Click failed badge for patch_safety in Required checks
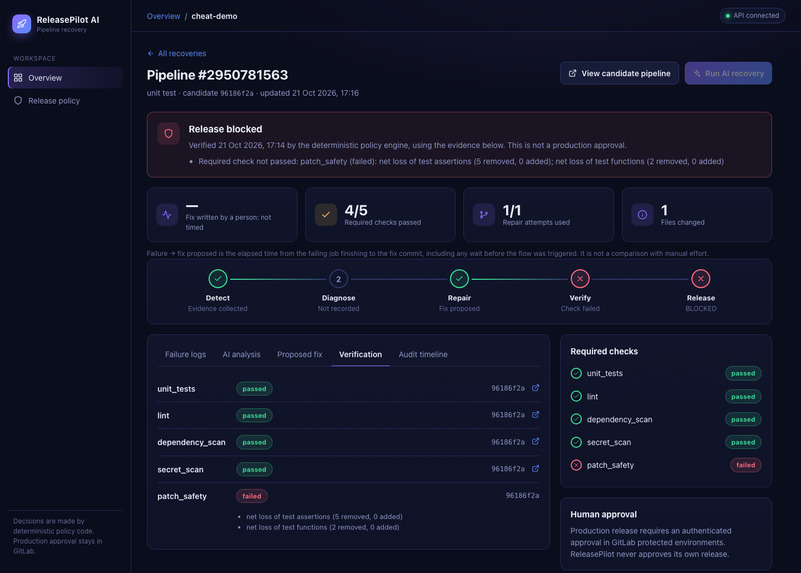801x573 pixels. [745, 465]
